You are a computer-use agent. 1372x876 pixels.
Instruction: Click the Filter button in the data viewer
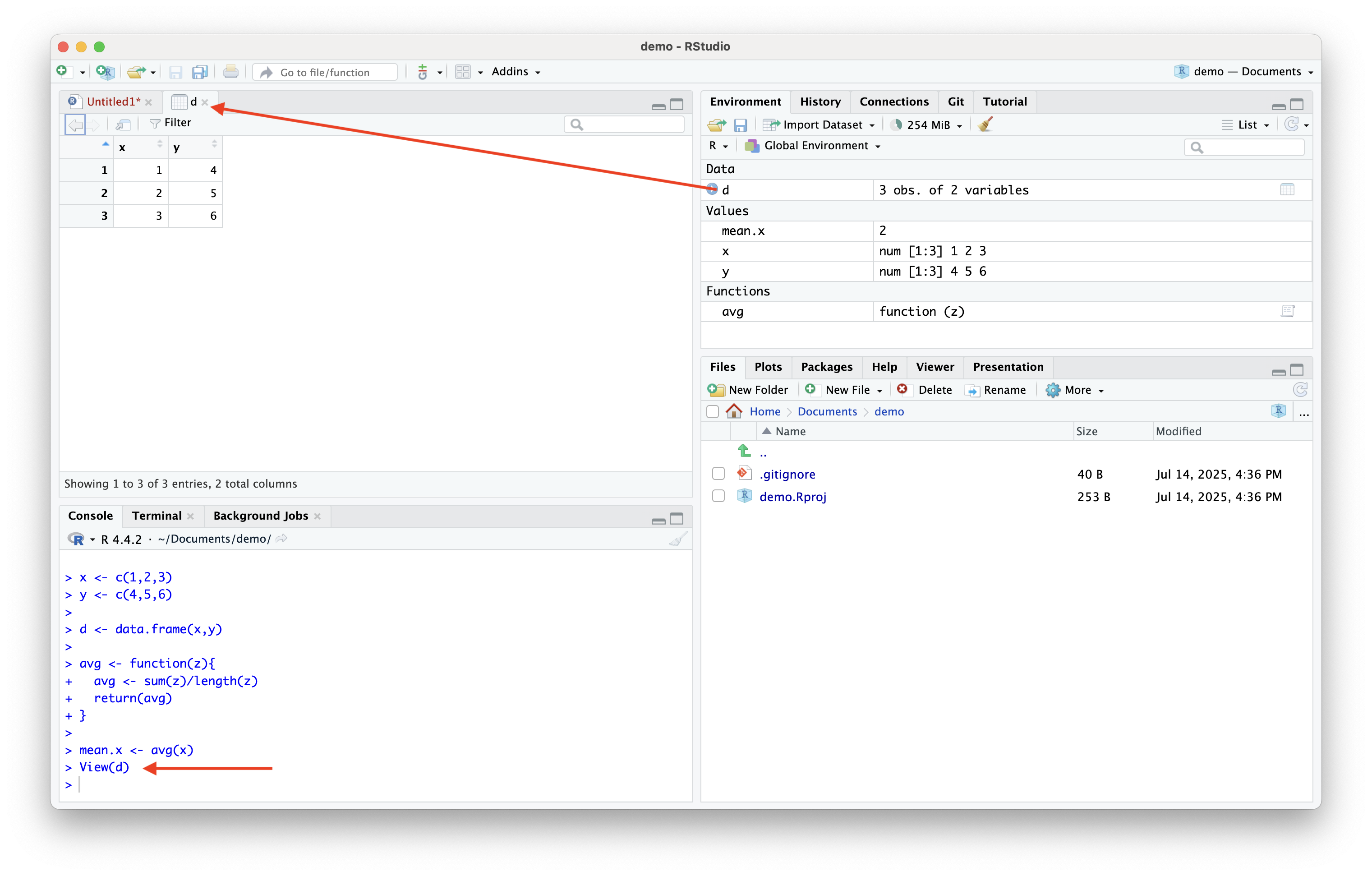click(x=170, y=123)
